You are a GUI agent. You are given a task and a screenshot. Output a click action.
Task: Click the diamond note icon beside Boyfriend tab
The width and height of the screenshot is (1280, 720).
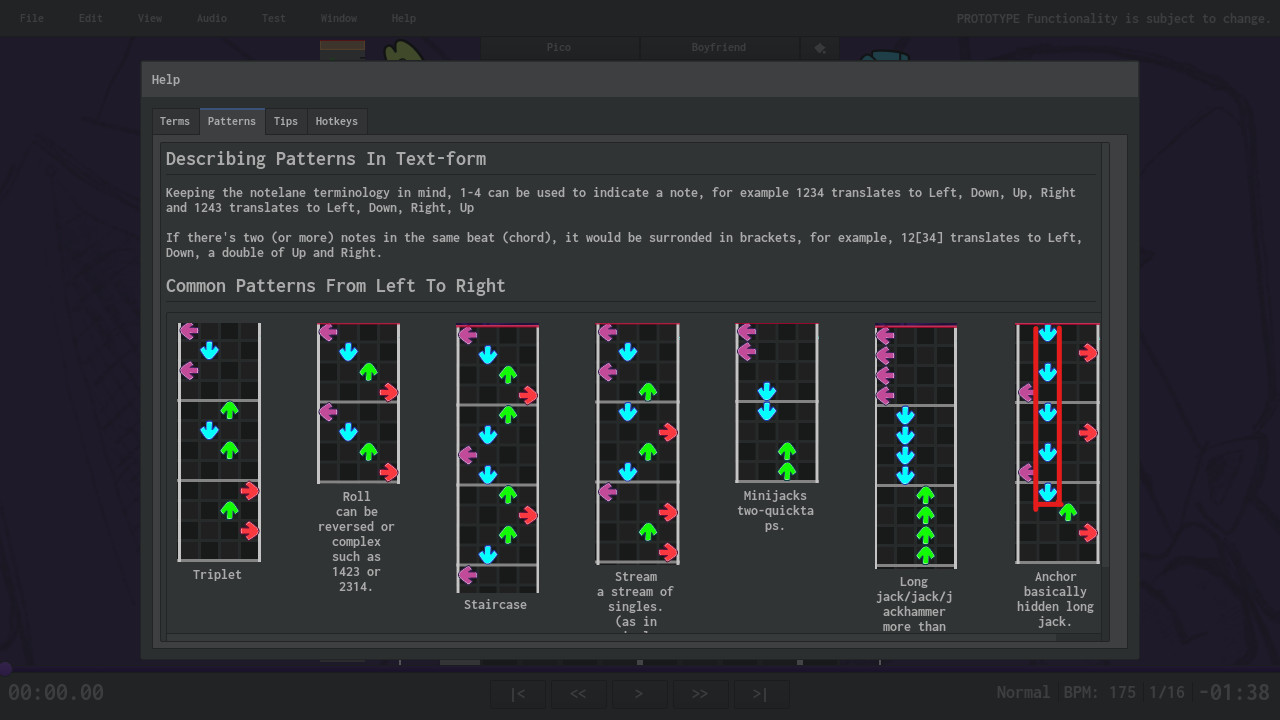point(819,47)
